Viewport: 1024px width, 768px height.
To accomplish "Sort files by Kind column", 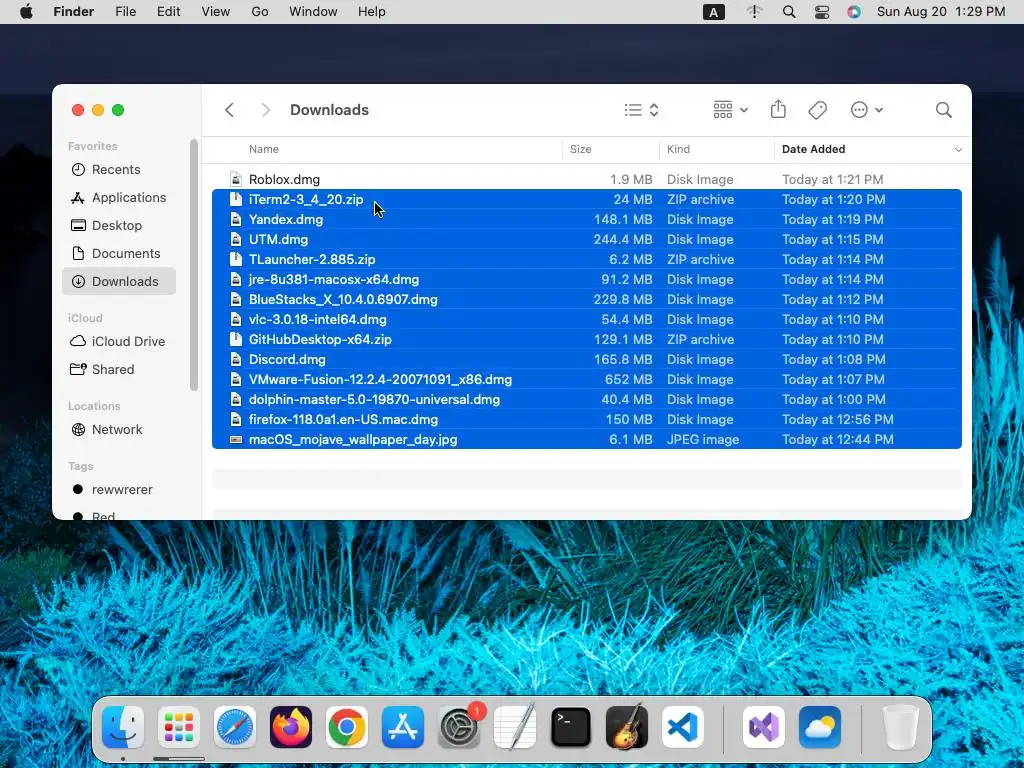I will tap(679, 150).
